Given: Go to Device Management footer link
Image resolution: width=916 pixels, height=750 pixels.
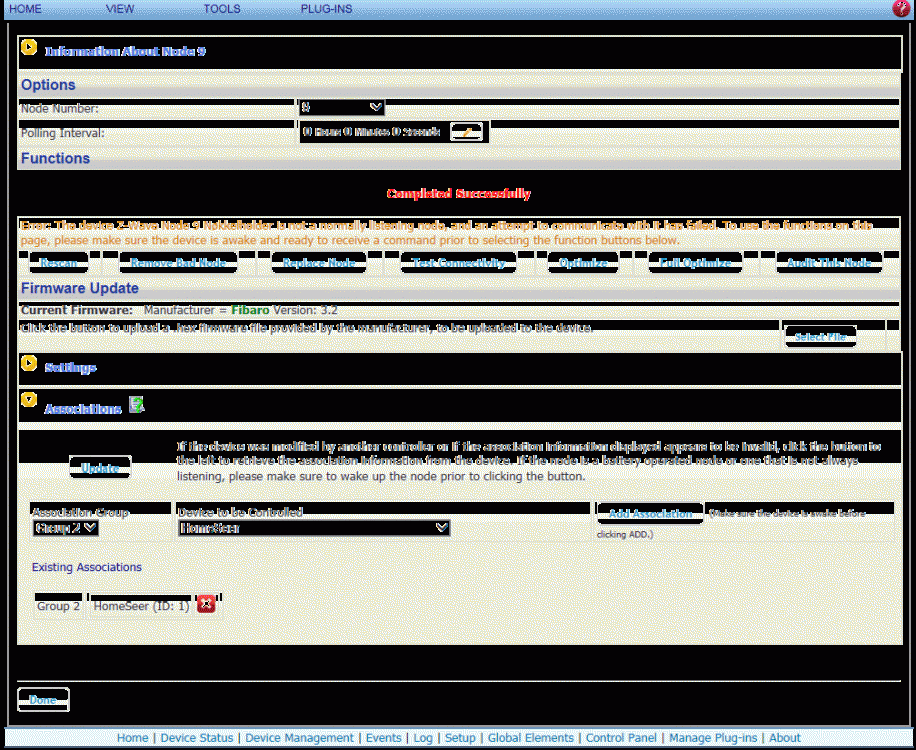Looking at the screenshot, I should pyautogui.click(x=300, y=738).
